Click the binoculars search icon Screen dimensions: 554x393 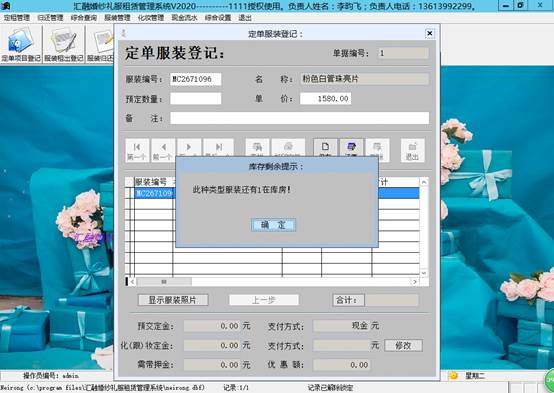pos(257,148)
